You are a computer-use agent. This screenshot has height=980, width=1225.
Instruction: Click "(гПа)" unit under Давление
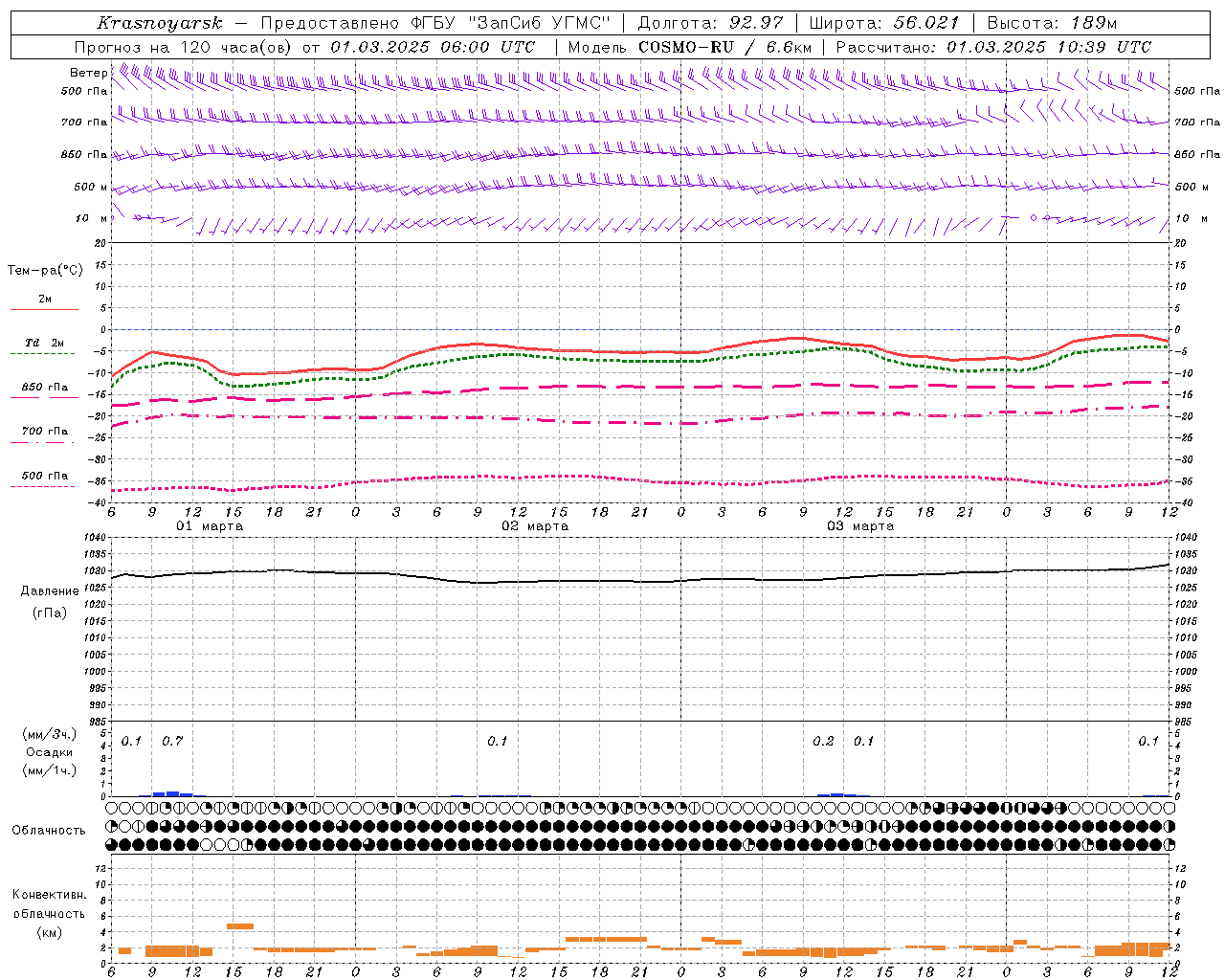coord(50,612)
